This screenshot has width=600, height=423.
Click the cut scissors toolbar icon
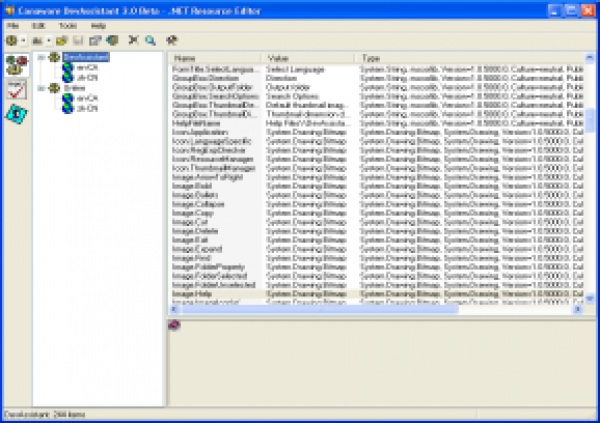[x=133, y=40]
